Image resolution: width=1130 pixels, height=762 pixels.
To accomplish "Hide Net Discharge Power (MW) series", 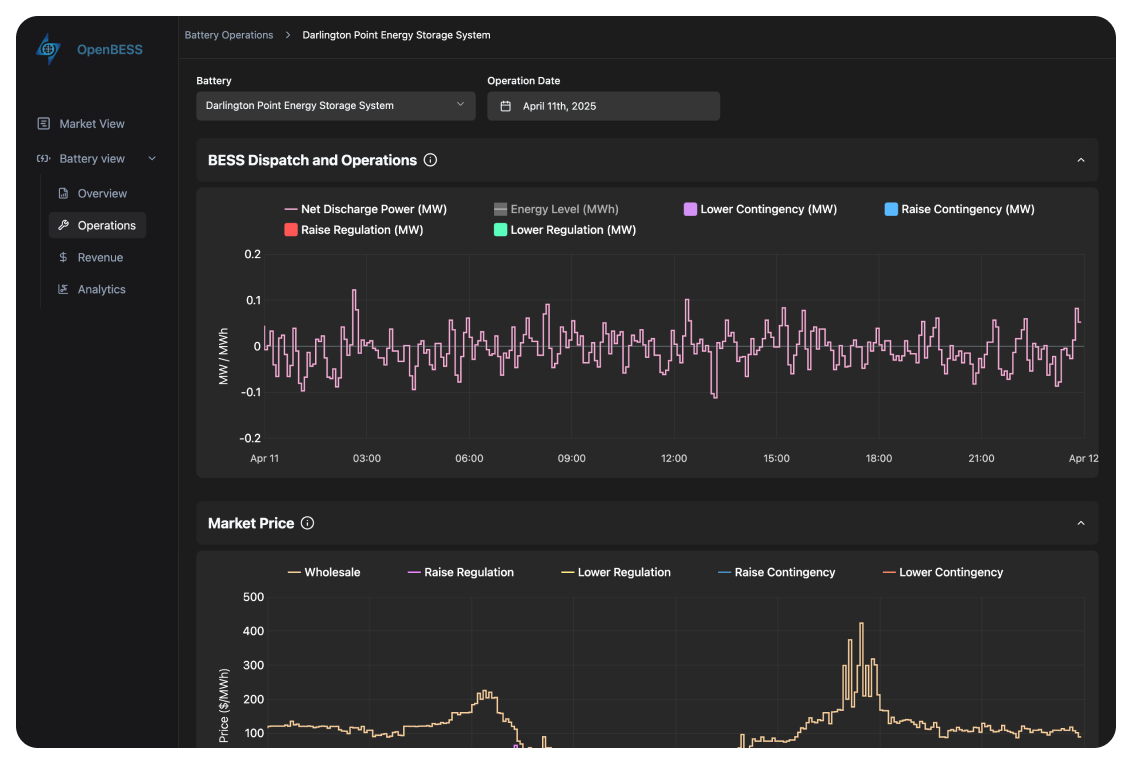I will pyautogui.click(x=365, y=210).
